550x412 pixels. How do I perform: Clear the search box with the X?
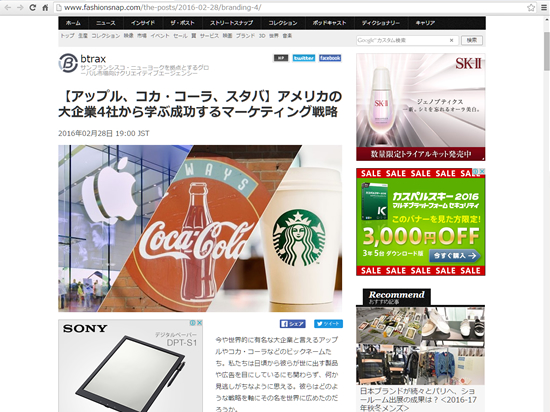click(451, 40)
